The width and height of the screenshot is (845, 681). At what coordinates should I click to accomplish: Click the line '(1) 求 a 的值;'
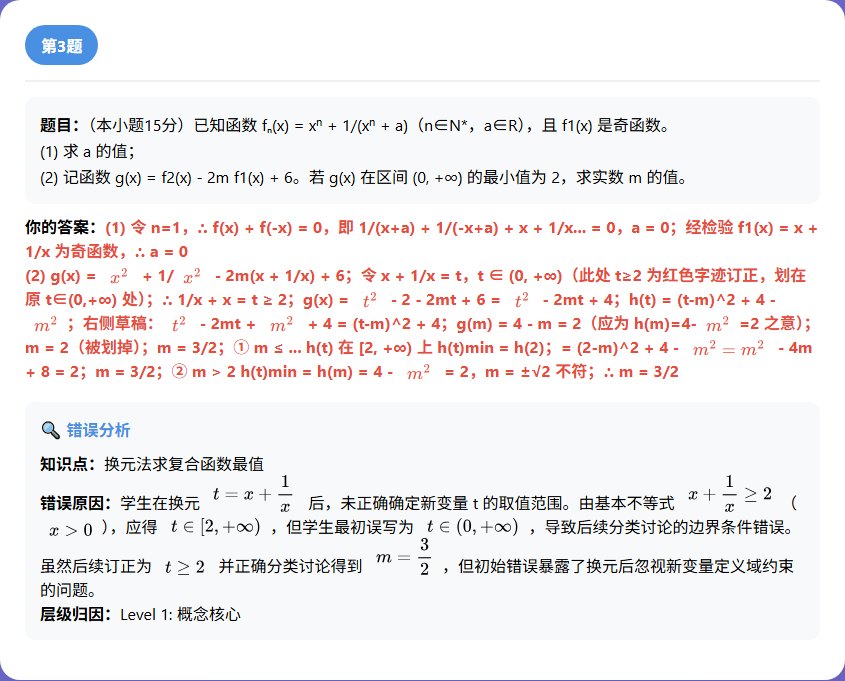click(x=87, y=151)
